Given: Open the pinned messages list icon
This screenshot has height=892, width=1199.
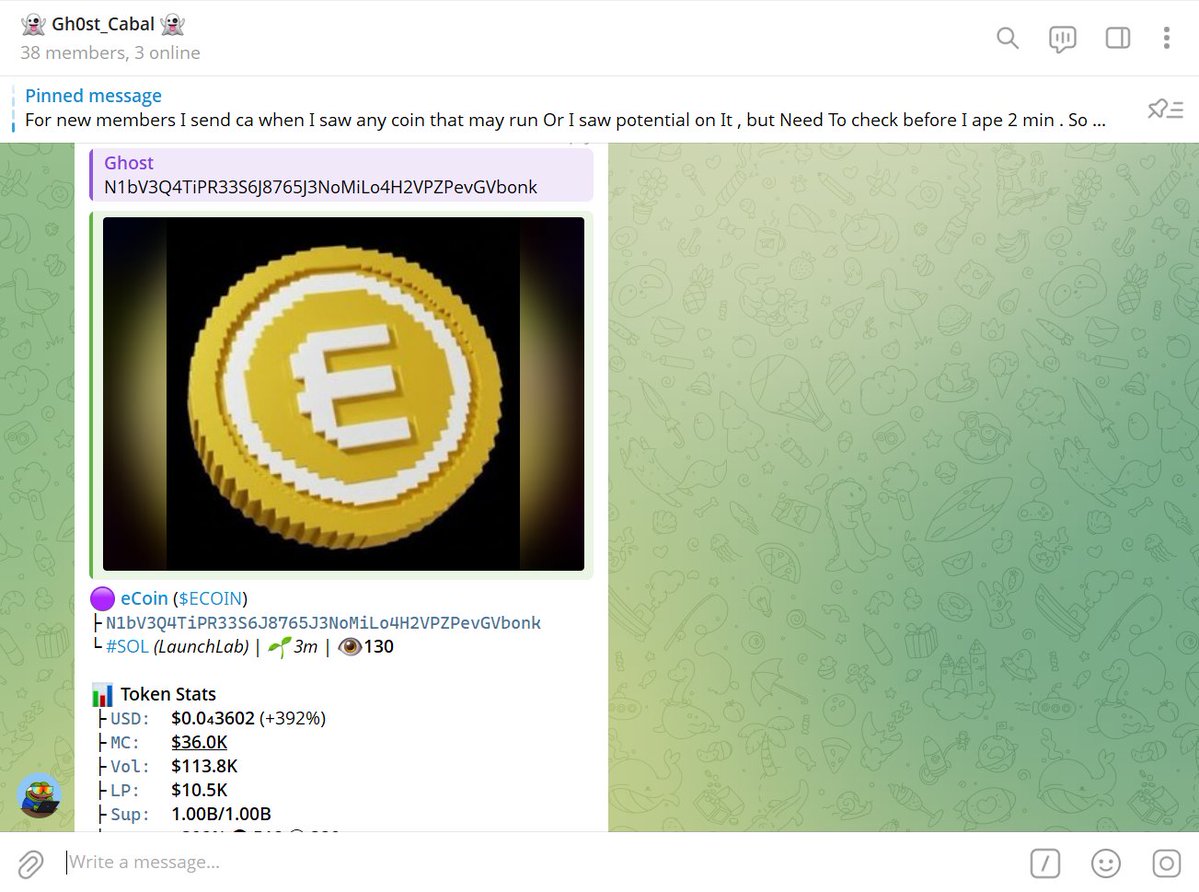Looking at the screenshot, I should pyautogui.click(x=1165, y=109).
